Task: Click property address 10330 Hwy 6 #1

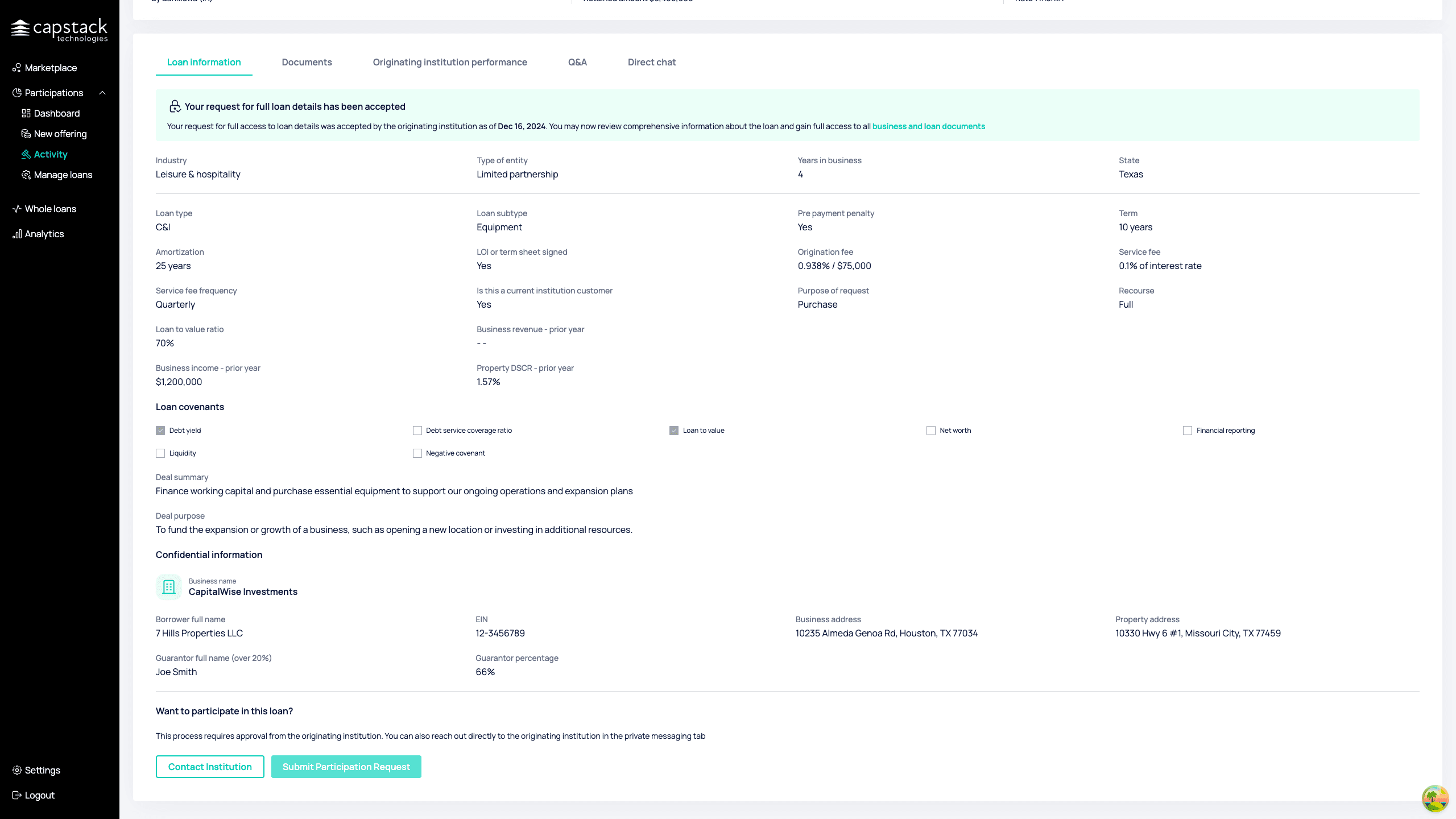Action: tap(1198, 633)
